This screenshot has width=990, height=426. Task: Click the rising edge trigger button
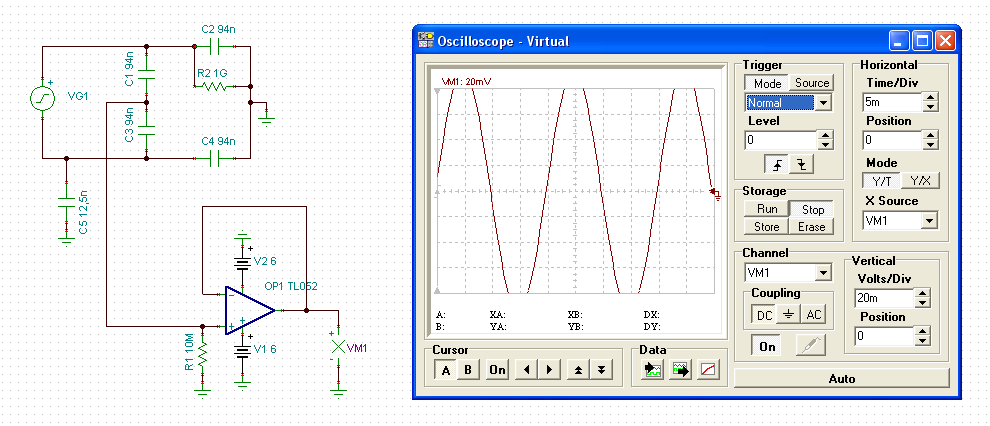point(777,165)
